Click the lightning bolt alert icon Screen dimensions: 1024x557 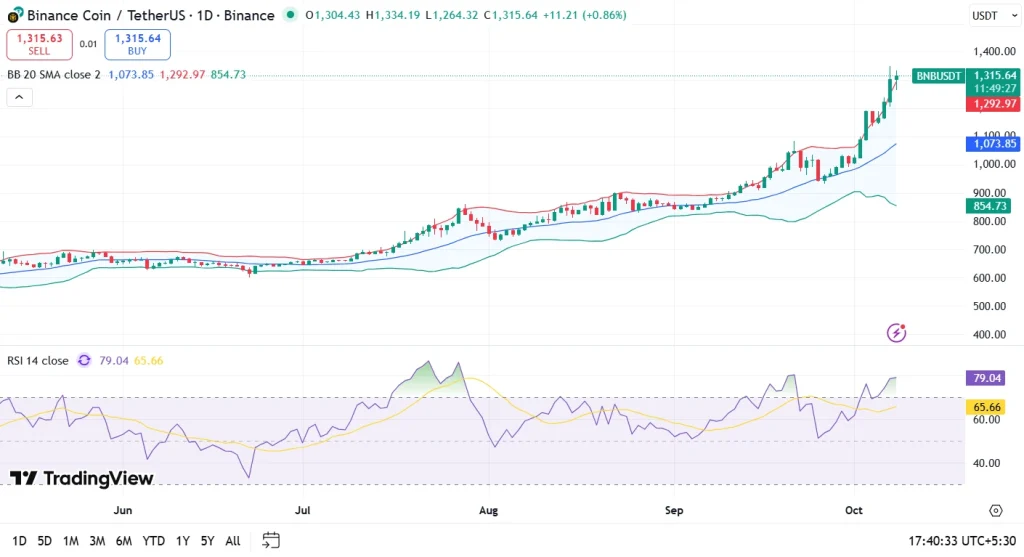point(897,333)
